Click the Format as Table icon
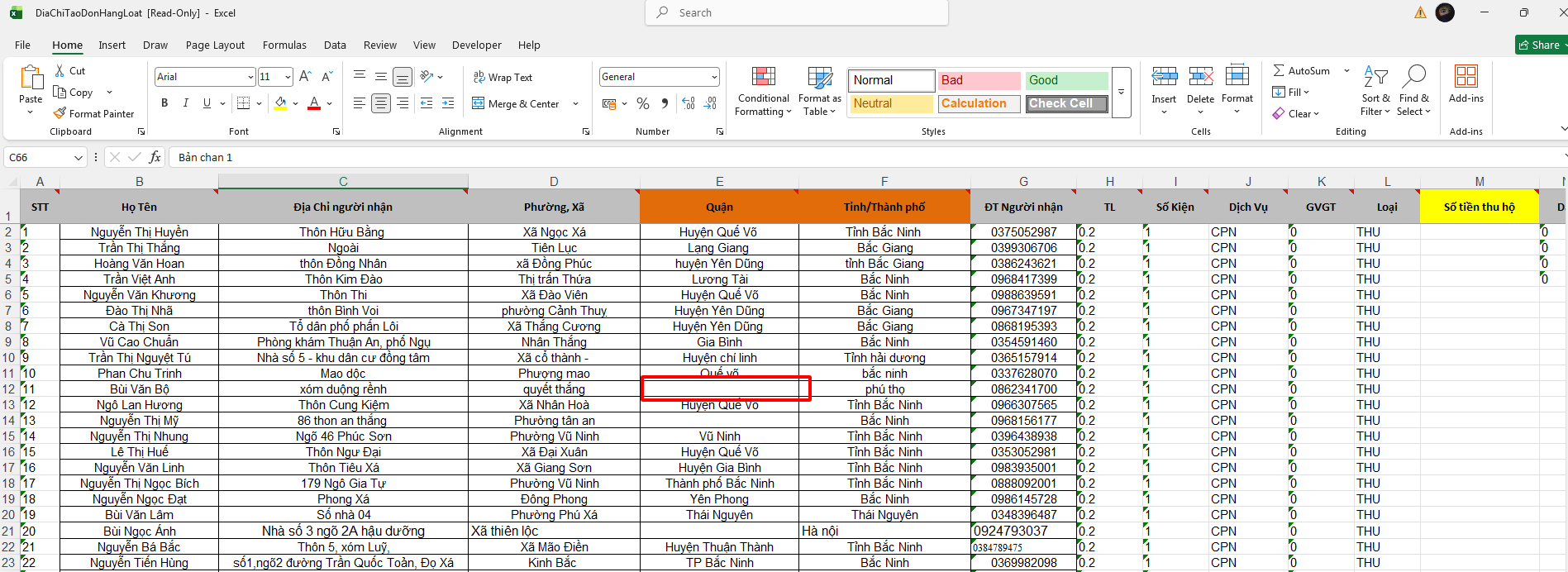 820,78
